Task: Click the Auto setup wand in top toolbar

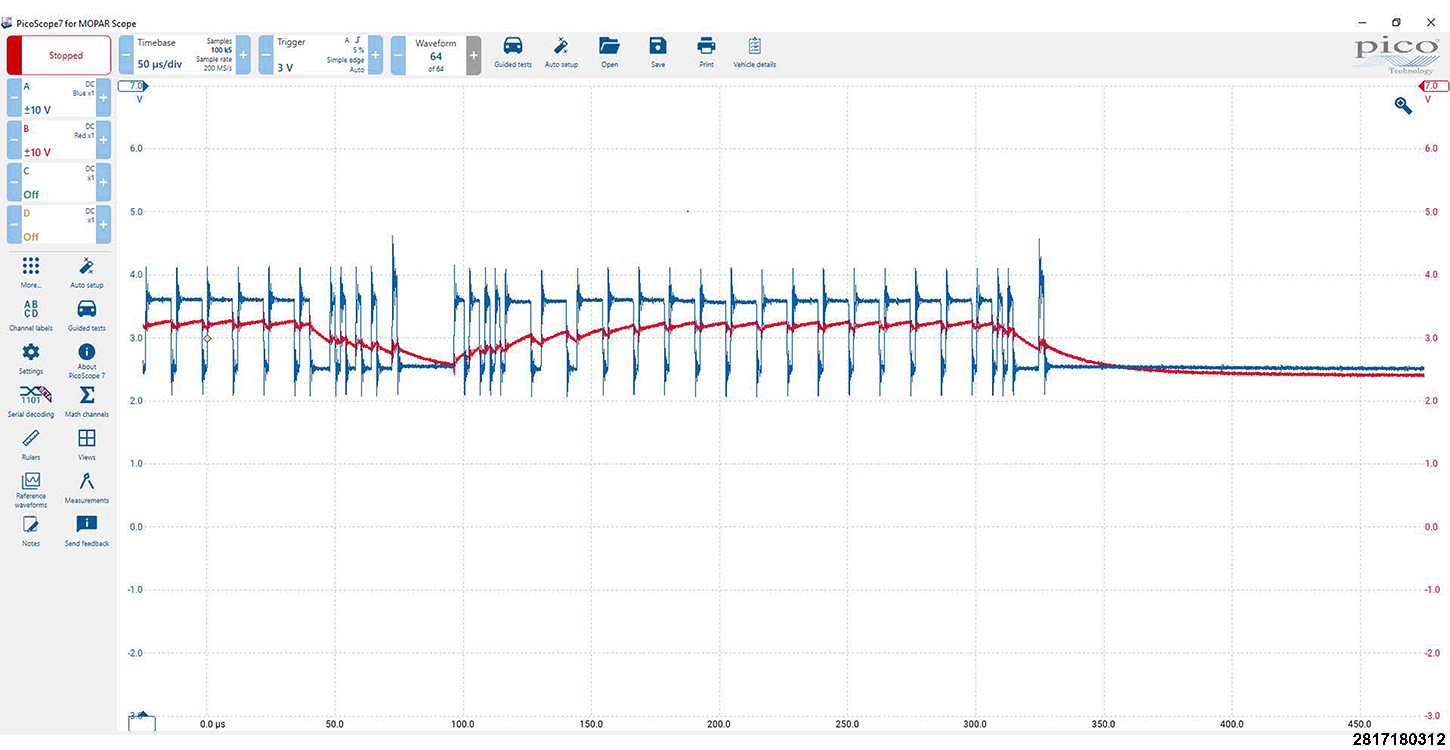Action: [x=561, y=51]
